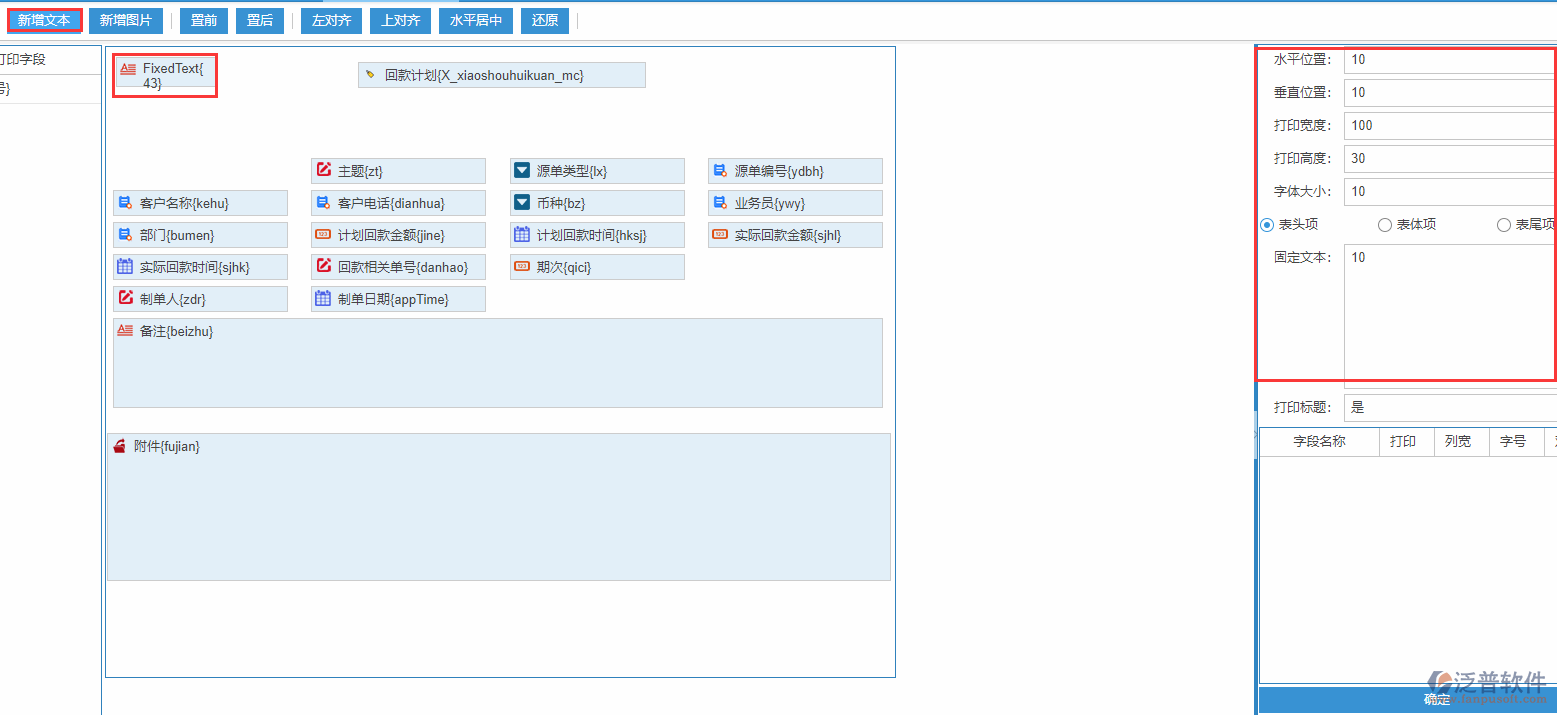Click the 业务员{ywy} field label

coord(770,204)
